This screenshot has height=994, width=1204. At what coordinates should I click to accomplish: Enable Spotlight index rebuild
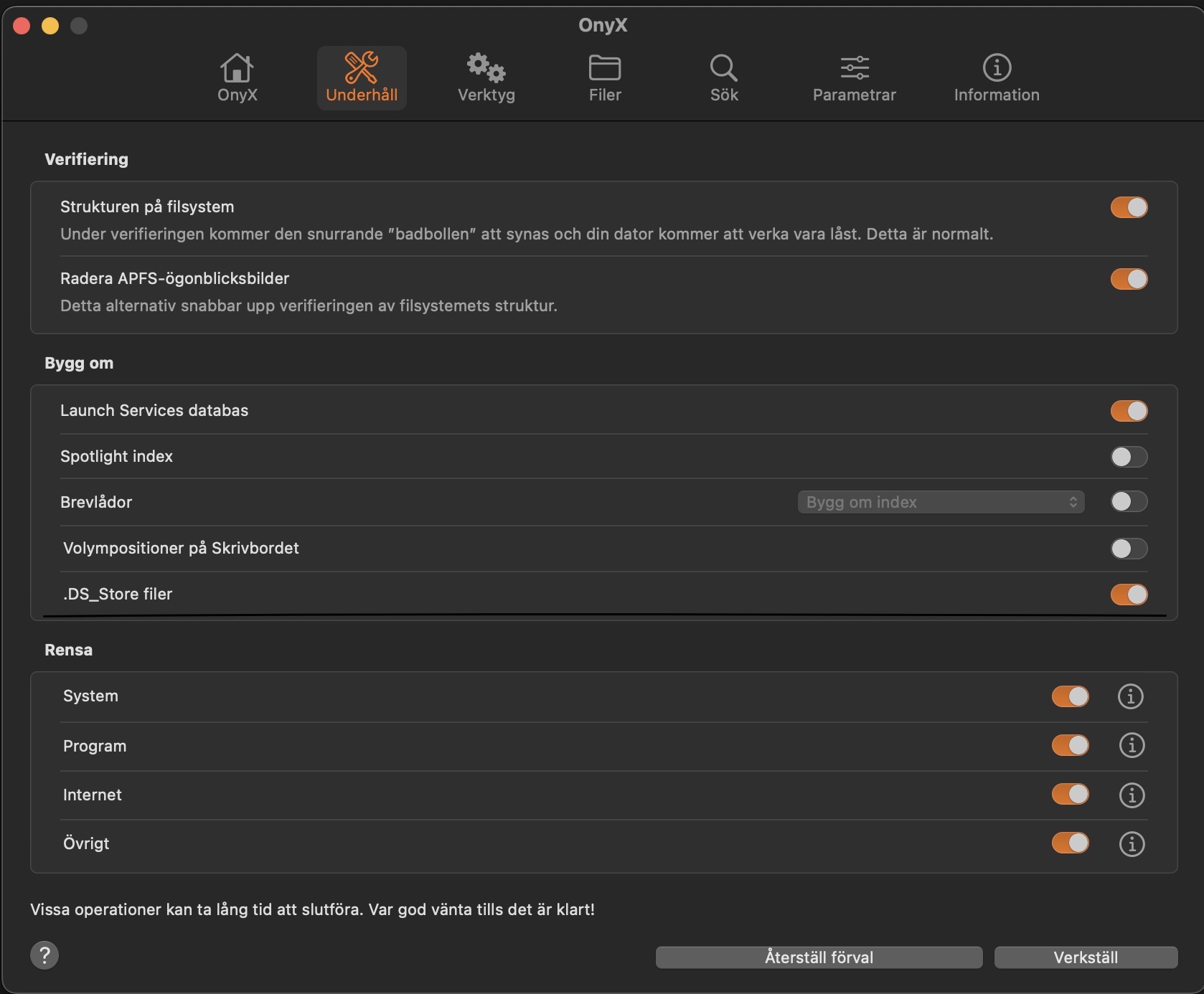[1129, 457]
